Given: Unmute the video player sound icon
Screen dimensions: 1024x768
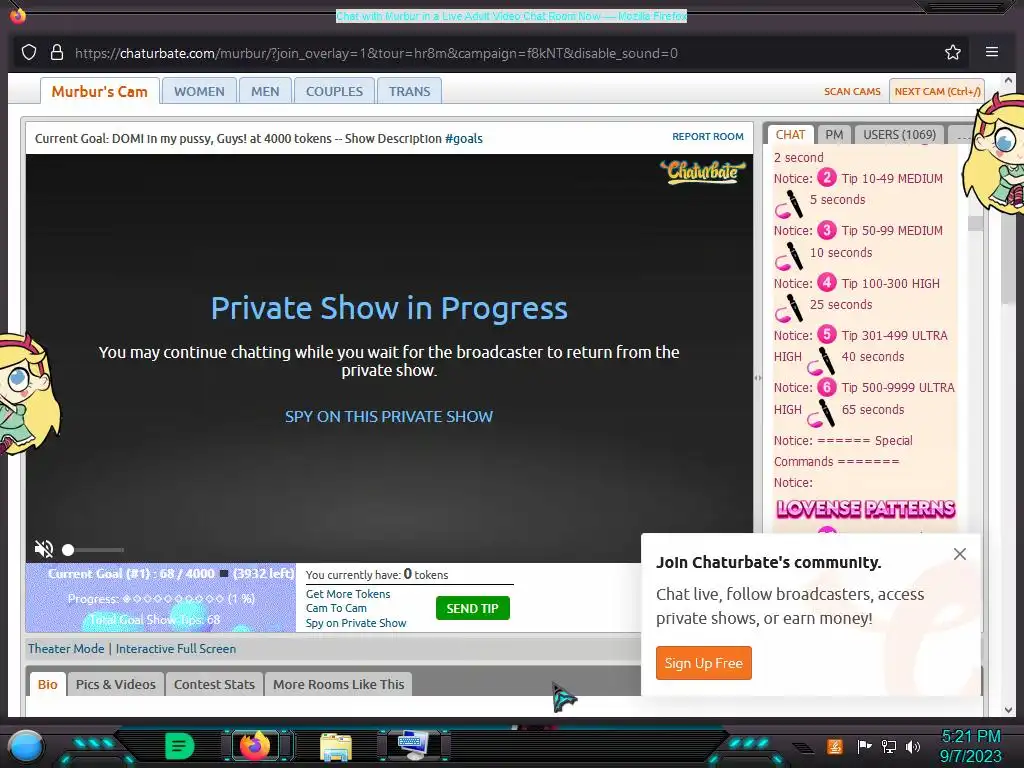Looking at the screenshot, I should (44, 549).
